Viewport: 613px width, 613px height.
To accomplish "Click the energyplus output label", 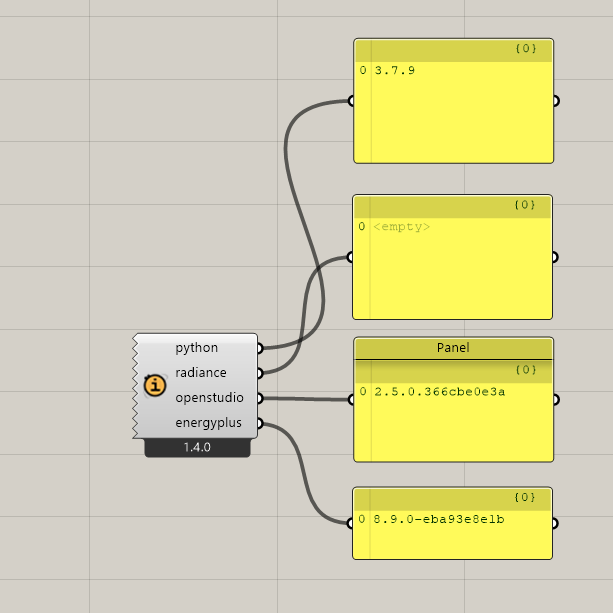I will [x=208, y=423].
